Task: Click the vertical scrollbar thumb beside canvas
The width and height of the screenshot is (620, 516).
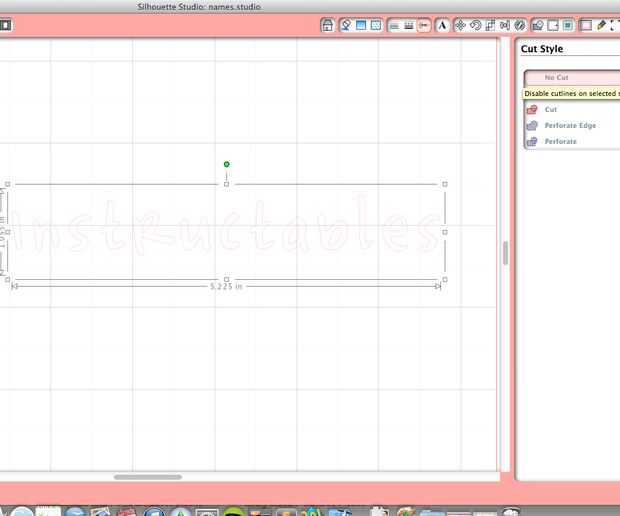Action: point(505,253)
